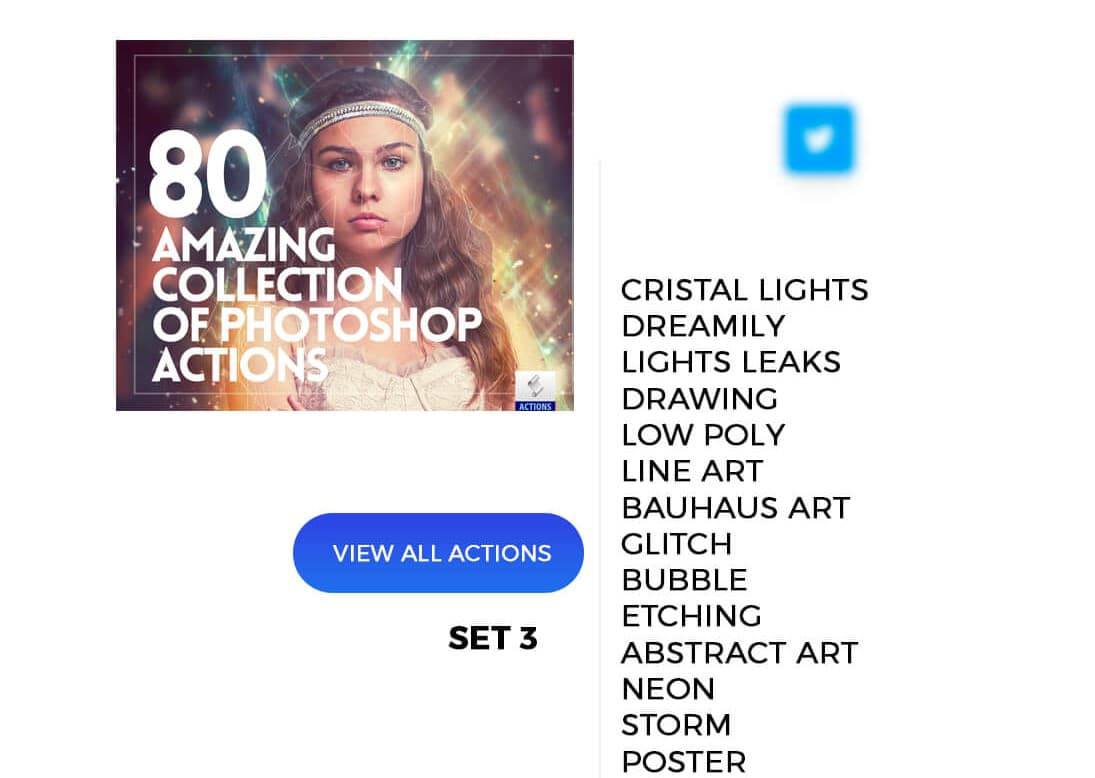This screenshot has height=778, width=1095.
Task: Open the Abstract Art entry
Action: pos(739,653)
